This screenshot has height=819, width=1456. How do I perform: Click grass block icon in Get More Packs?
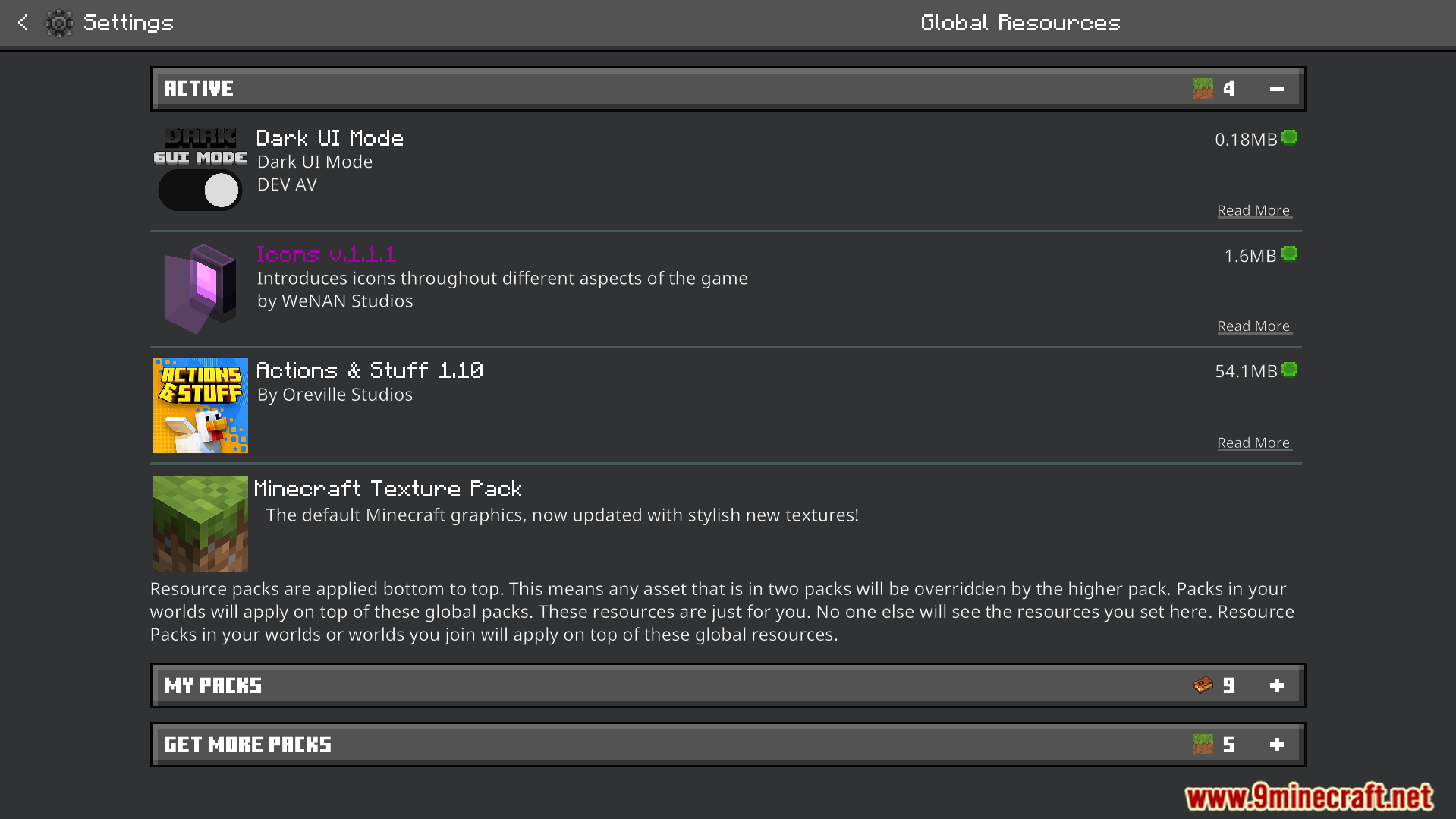point(1203,745)
